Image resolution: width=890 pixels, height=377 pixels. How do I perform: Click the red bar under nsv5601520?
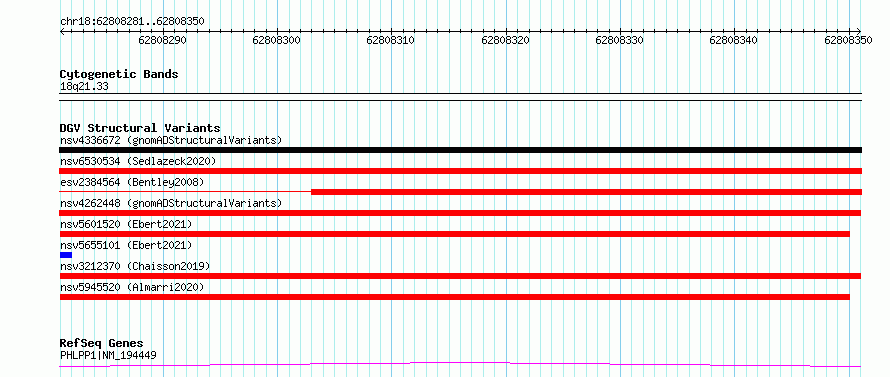(454, 234)
